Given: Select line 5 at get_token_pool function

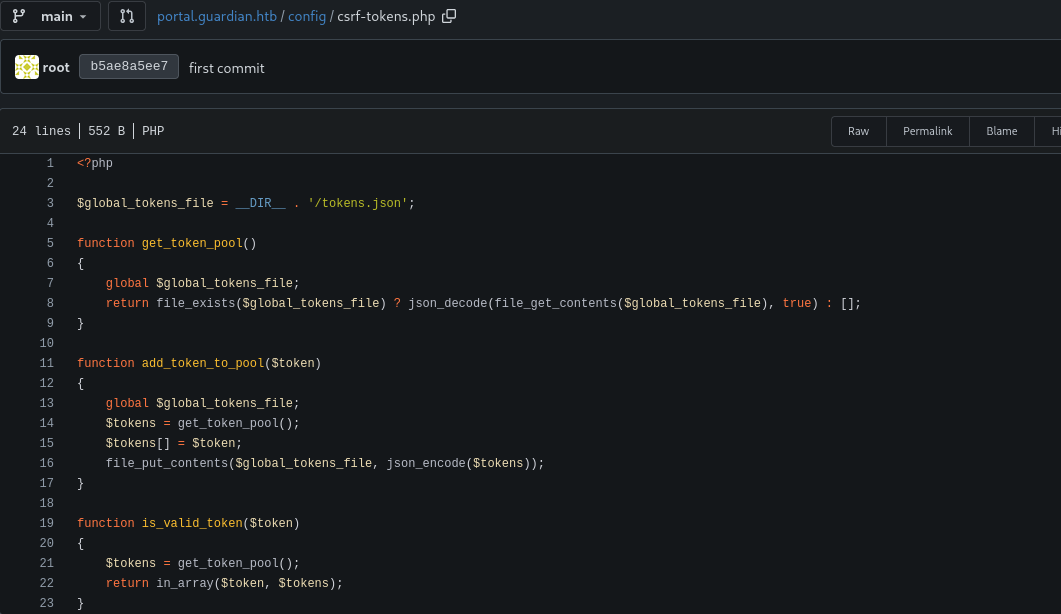Looking at the screenshot, I should tap(49, 243).
